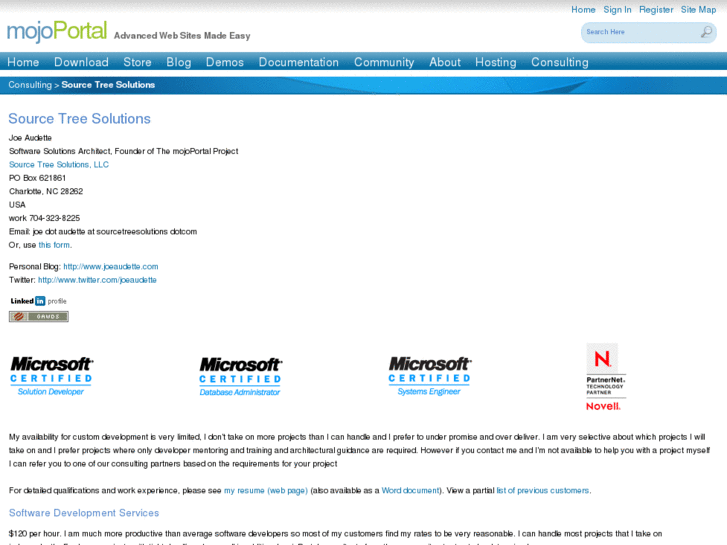Click the Novell PartnerNet logo
The width and height of the screenshot is (727, 545).
606,377
